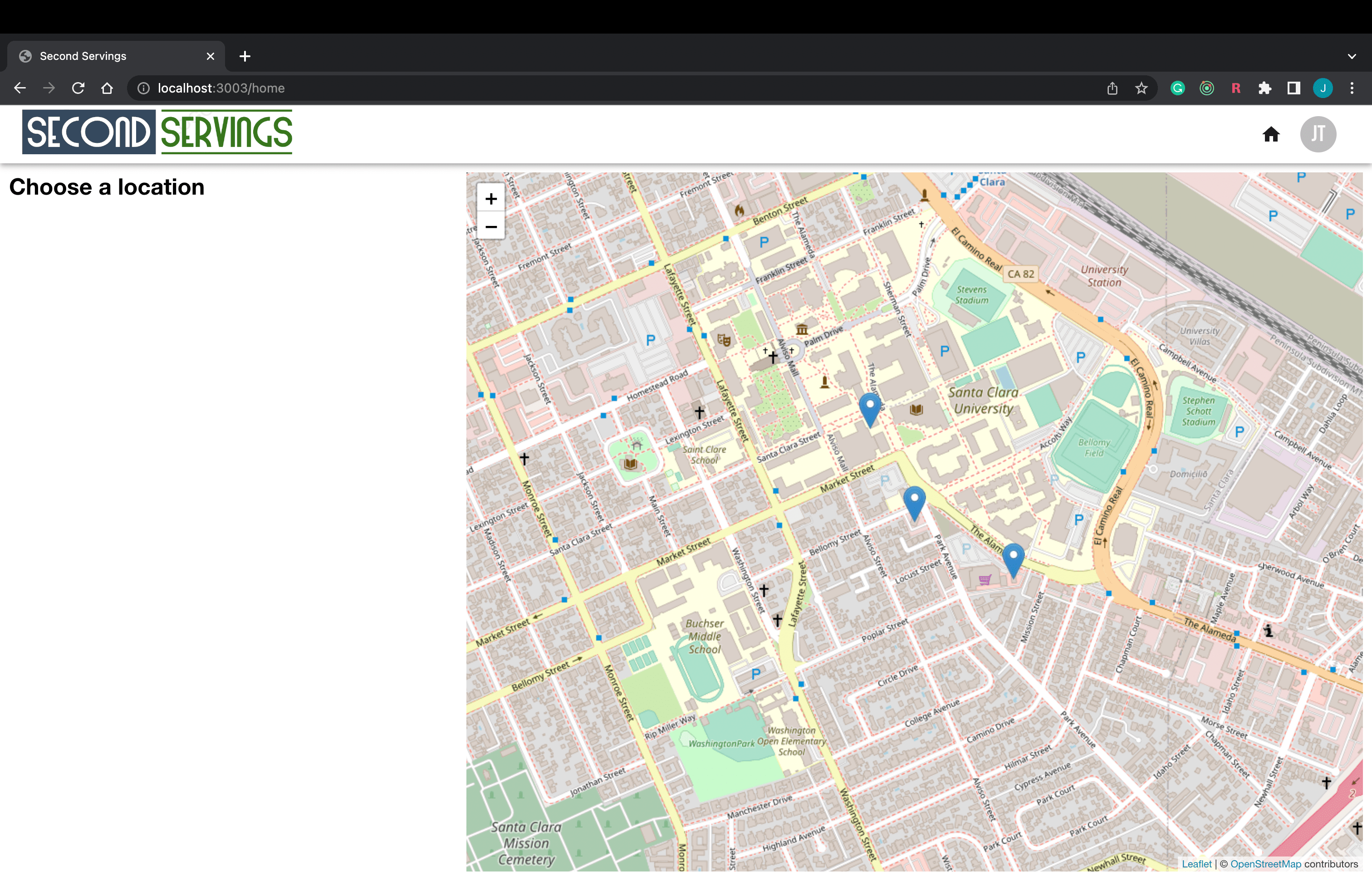Open the Leaflet attribution link
This screenshot has width=1372, height=891.
pyautogui.click(x=1196, y=864)
